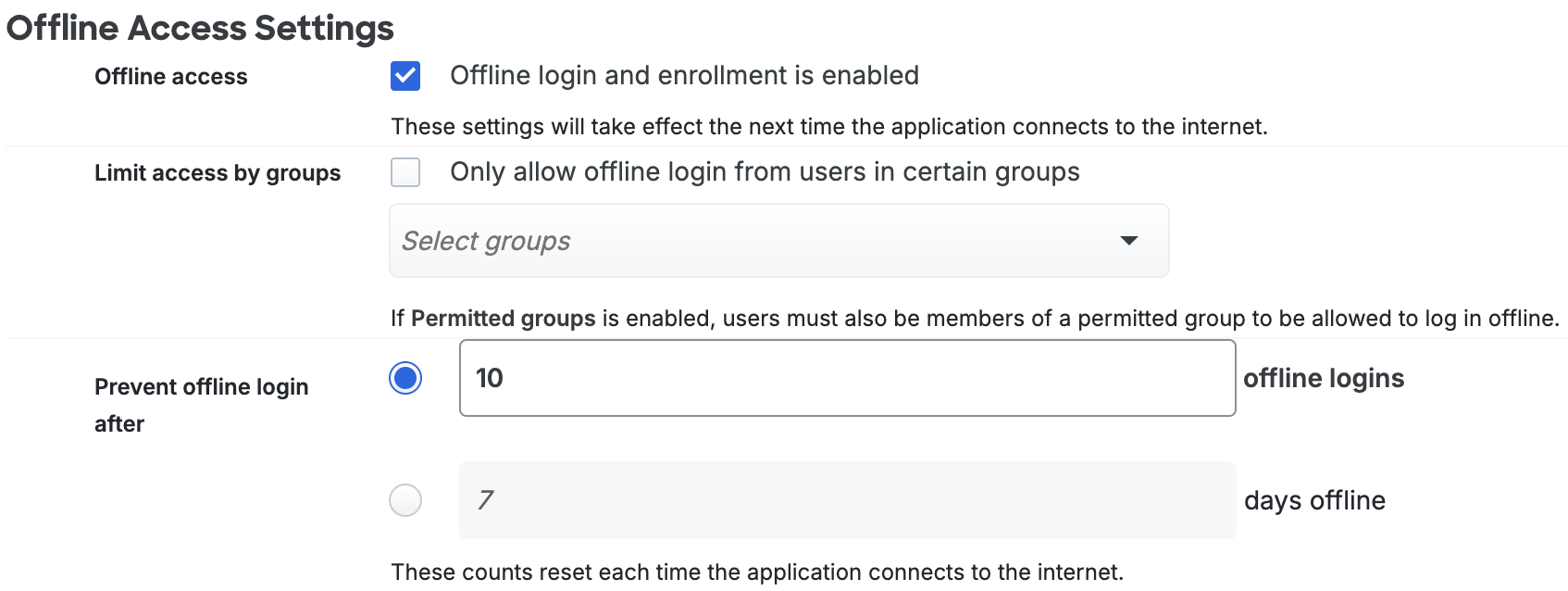
Task: Click the 'Offline access' row label
Action: click(171, 77)
